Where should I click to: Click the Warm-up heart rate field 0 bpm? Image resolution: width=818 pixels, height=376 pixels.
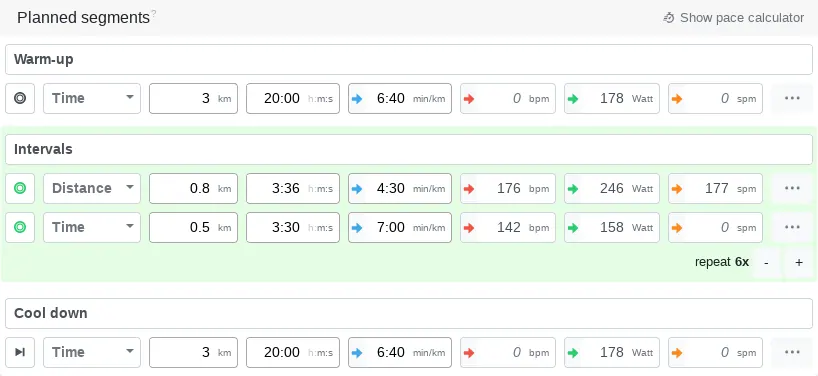click(508, 98)
